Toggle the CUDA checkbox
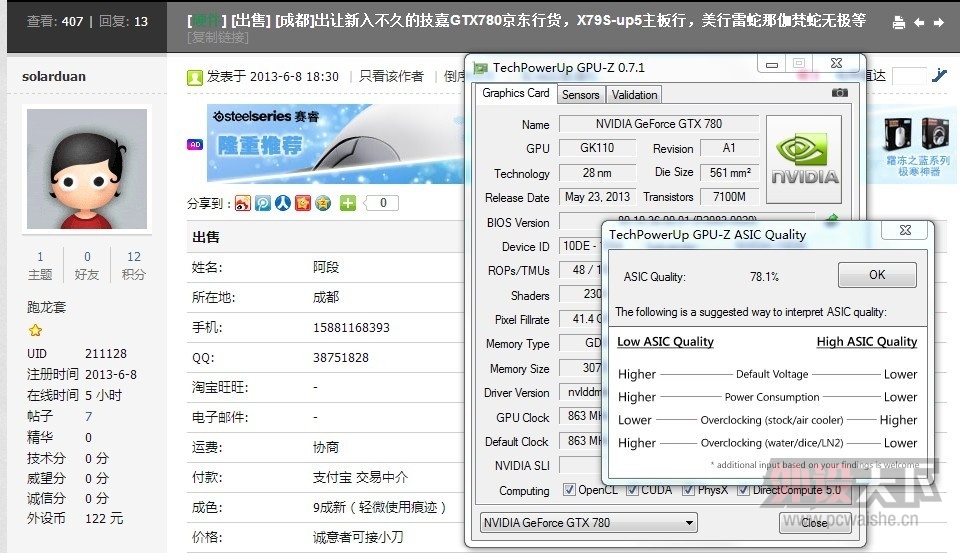 (632, 489)
